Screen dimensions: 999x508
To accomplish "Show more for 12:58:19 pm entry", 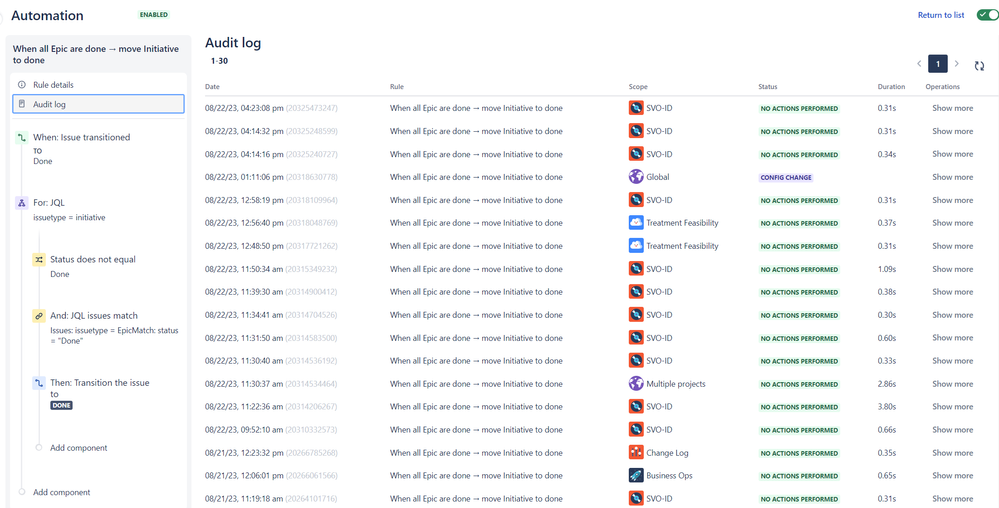I will (952, 200).
